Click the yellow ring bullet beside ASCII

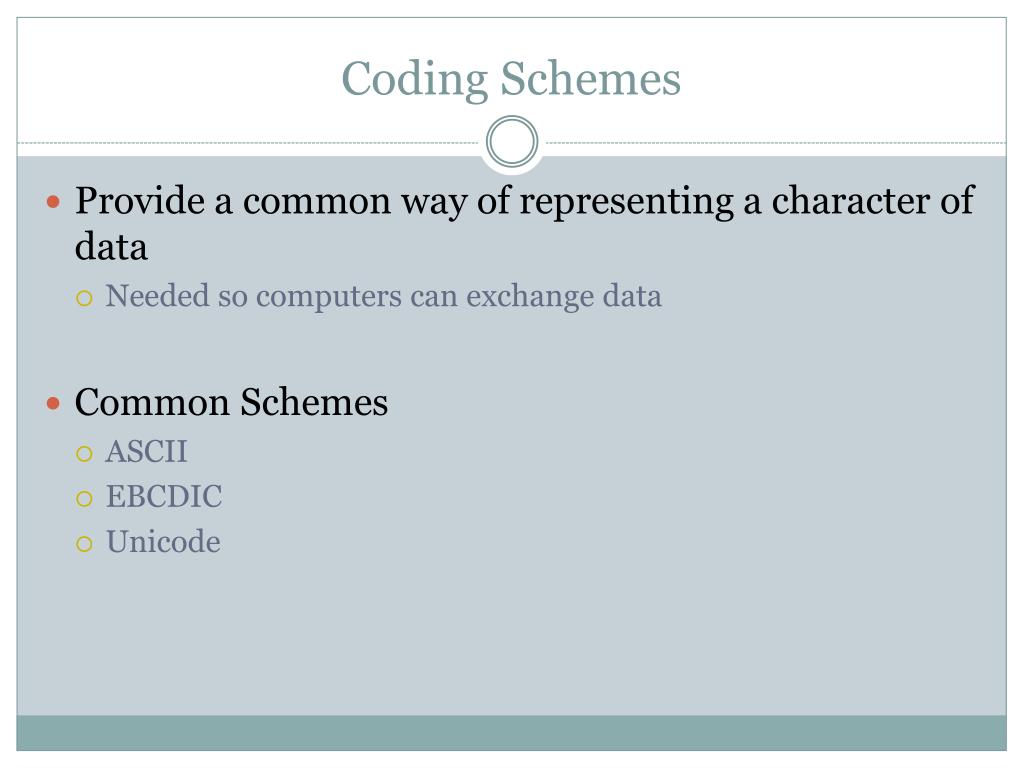tap(84, 454)
